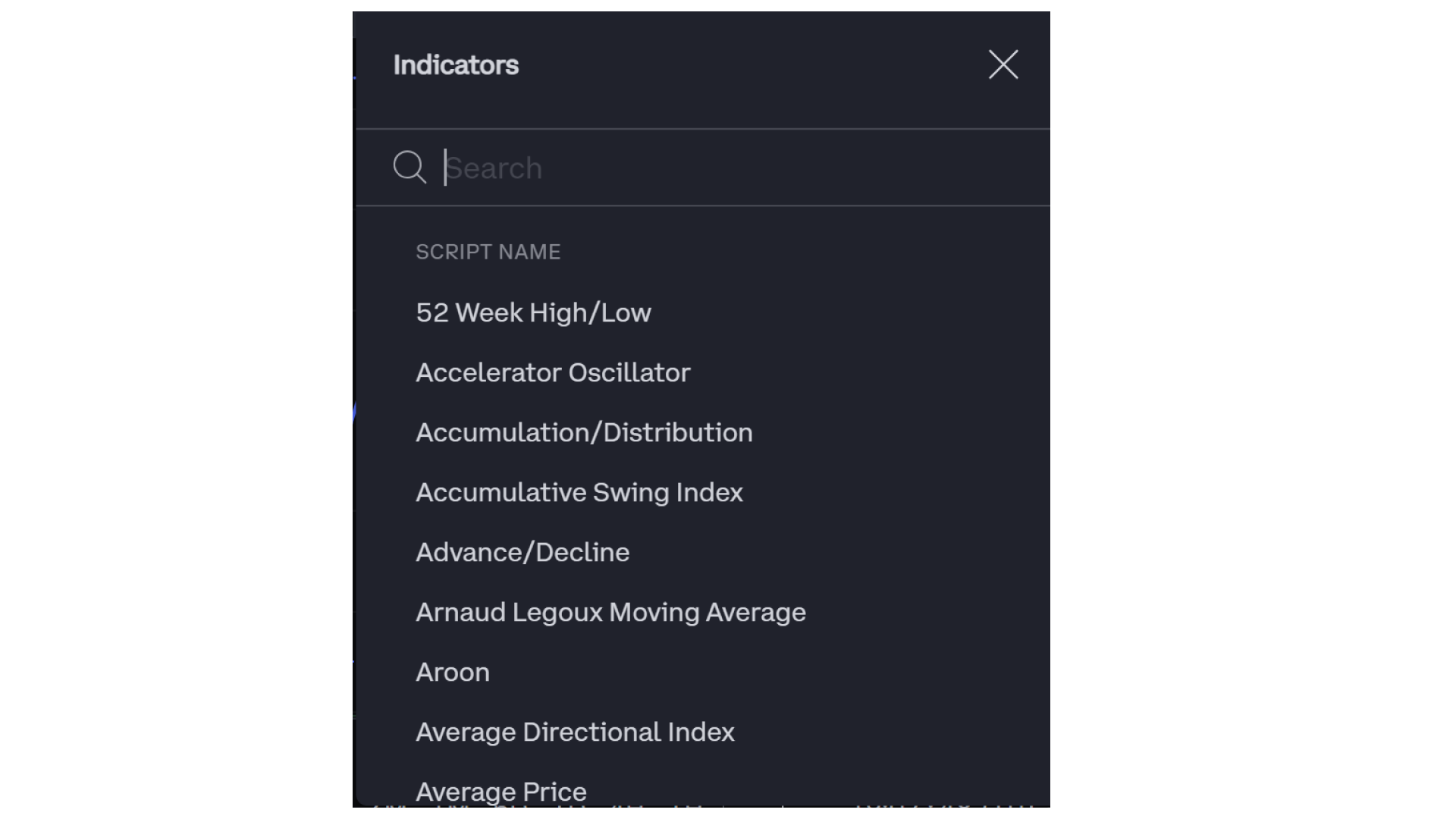Add Average Directional Index to chart
The width and height of the screenshot is (1456, 819).
pyautogui.click(x=575, y=732)
